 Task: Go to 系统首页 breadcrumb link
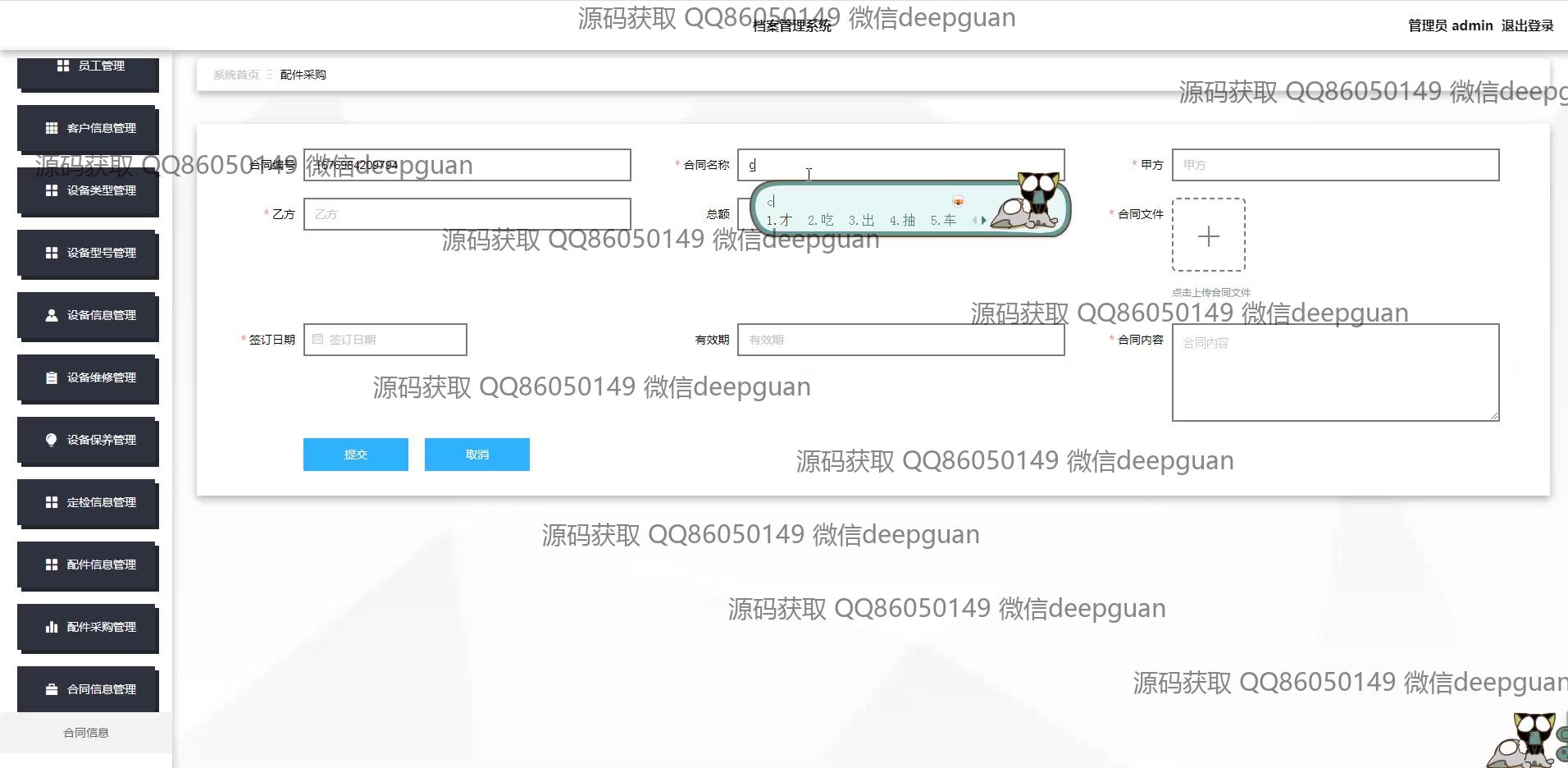tap(236, 75)
